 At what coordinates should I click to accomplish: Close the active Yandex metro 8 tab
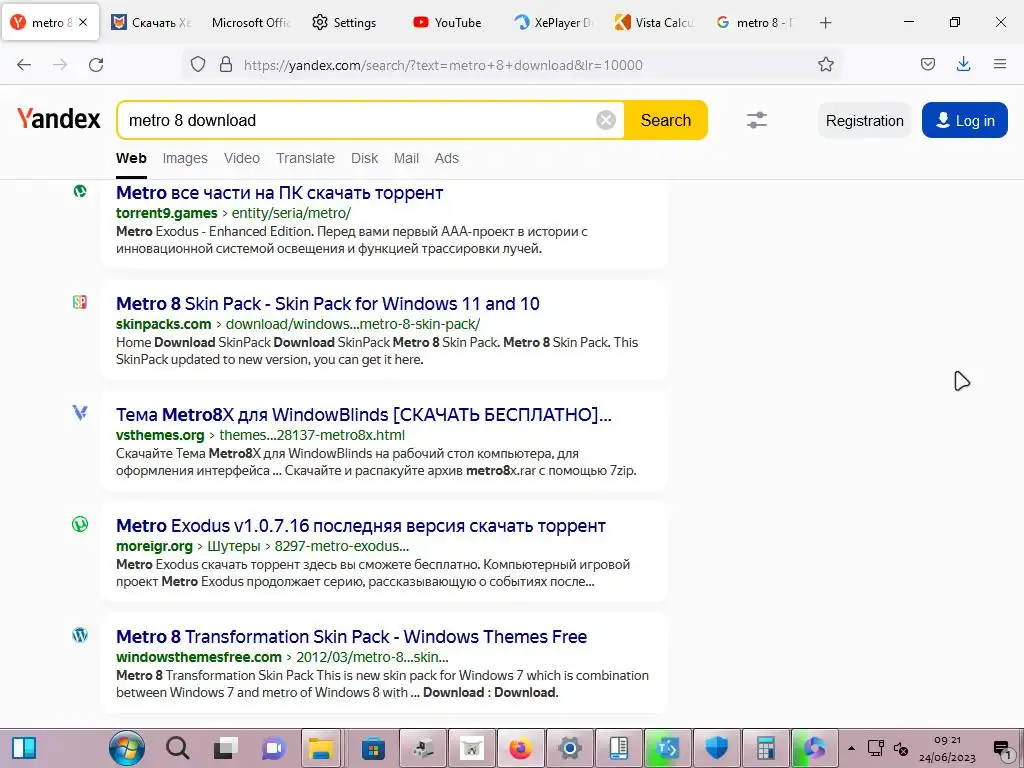pos(83,22)
